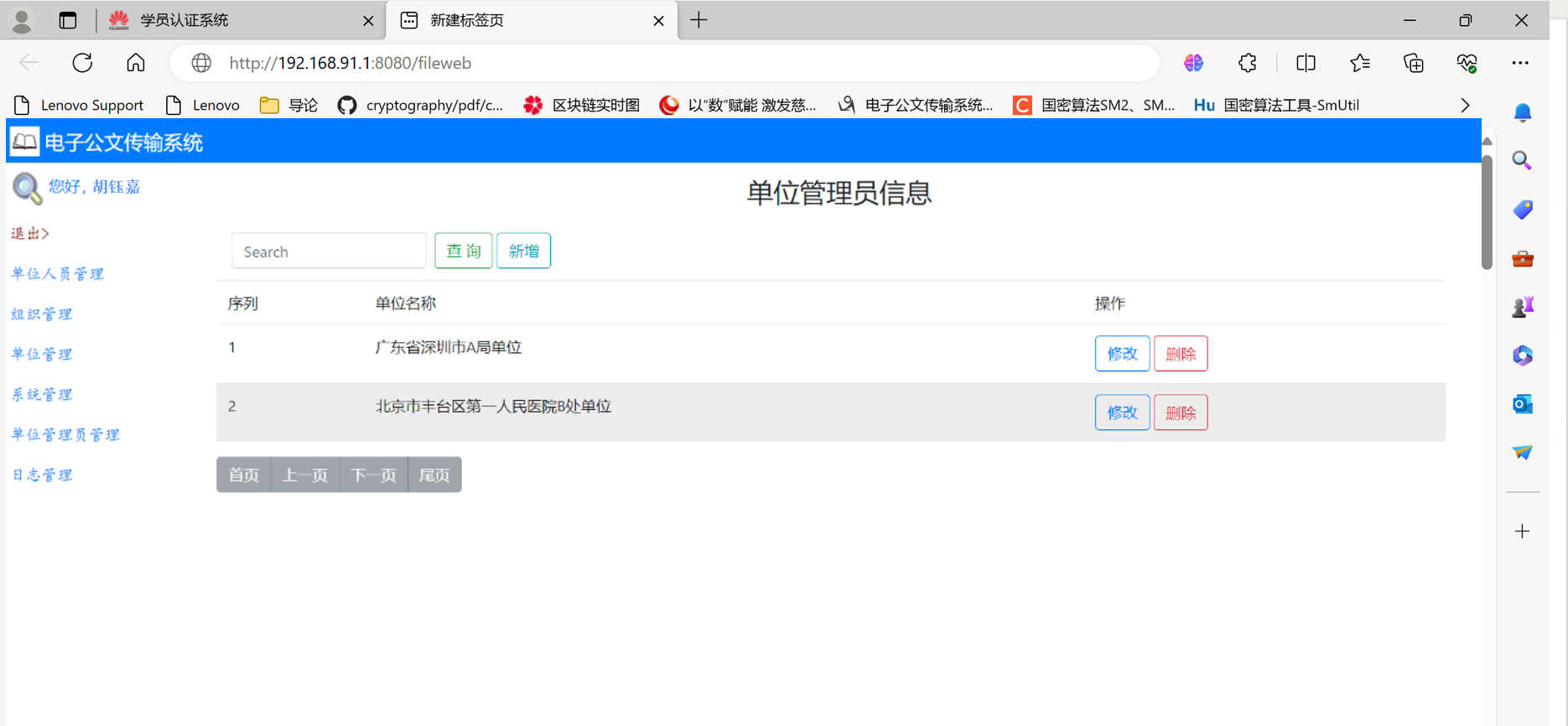Image resolution: width=1568 pixels, height=726 pixels.
Task: Open the sidebar Outlook icon
Action: [1523, 404]
